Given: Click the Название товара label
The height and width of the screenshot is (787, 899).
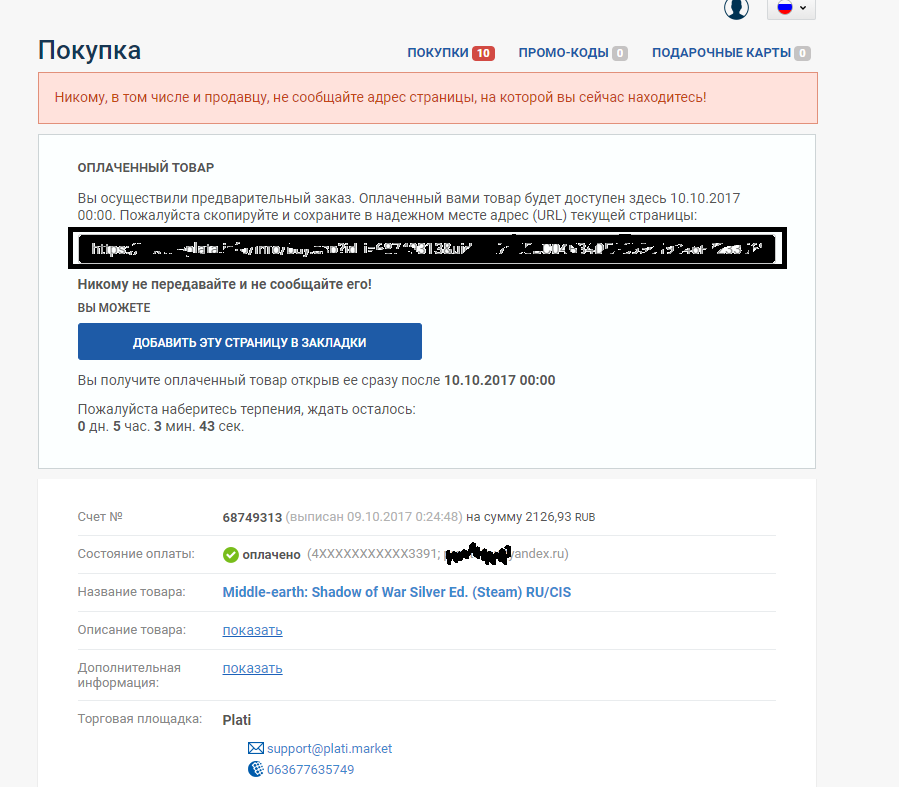Looking at the screenshot, I should [x=131, y=592].
